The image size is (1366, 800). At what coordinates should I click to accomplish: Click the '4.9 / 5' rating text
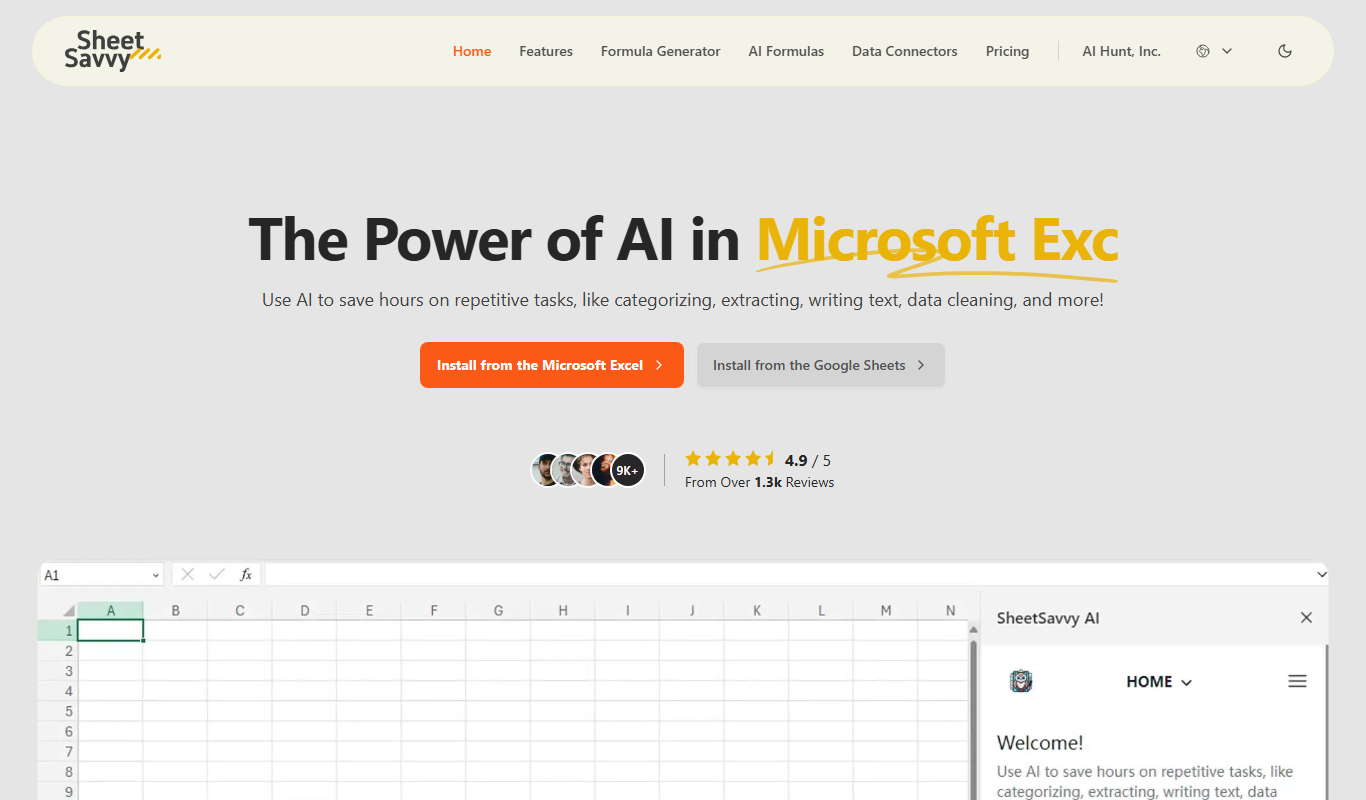(x=808, y=460)
